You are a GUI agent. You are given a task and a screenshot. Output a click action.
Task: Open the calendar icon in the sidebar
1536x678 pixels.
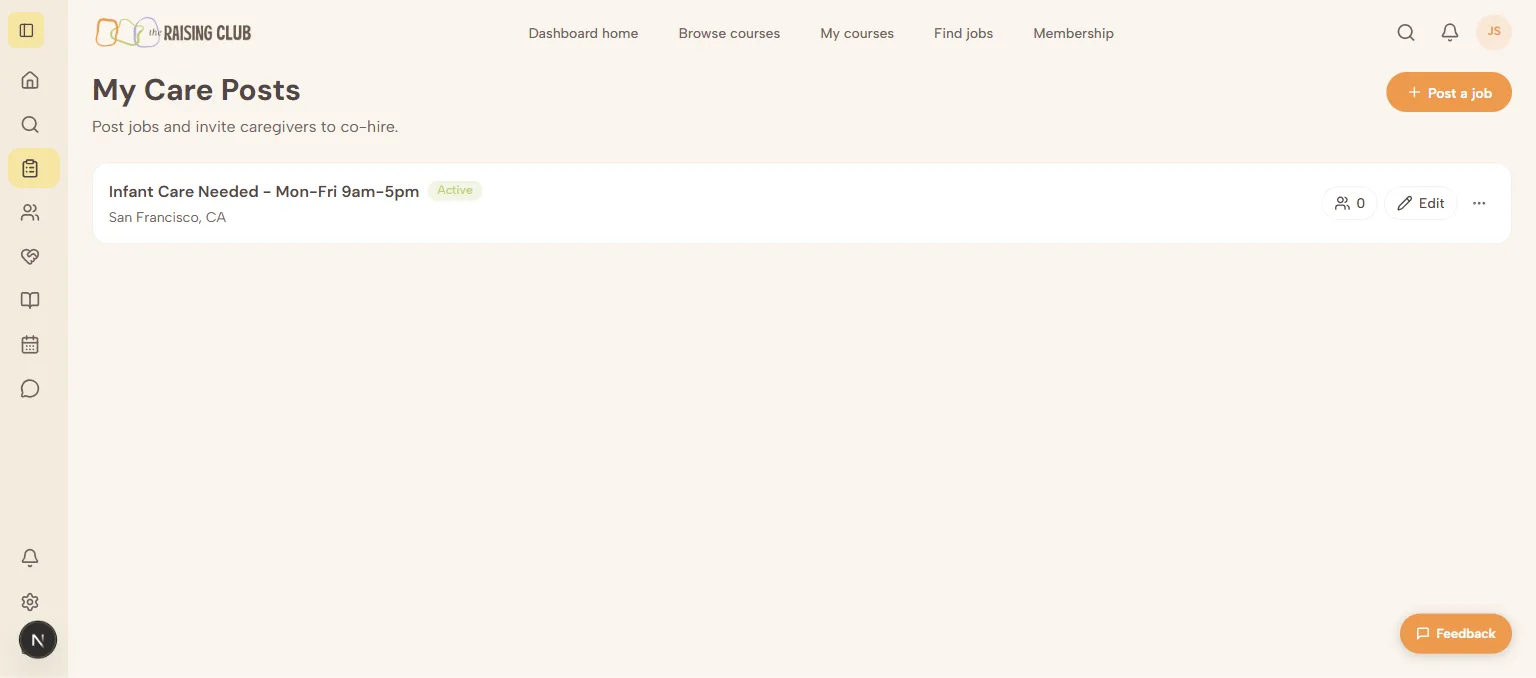[x=30, y=344]
